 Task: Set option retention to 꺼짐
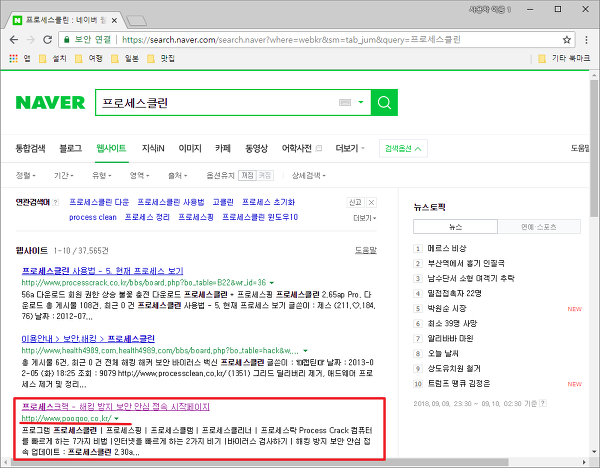pos(265,175)
